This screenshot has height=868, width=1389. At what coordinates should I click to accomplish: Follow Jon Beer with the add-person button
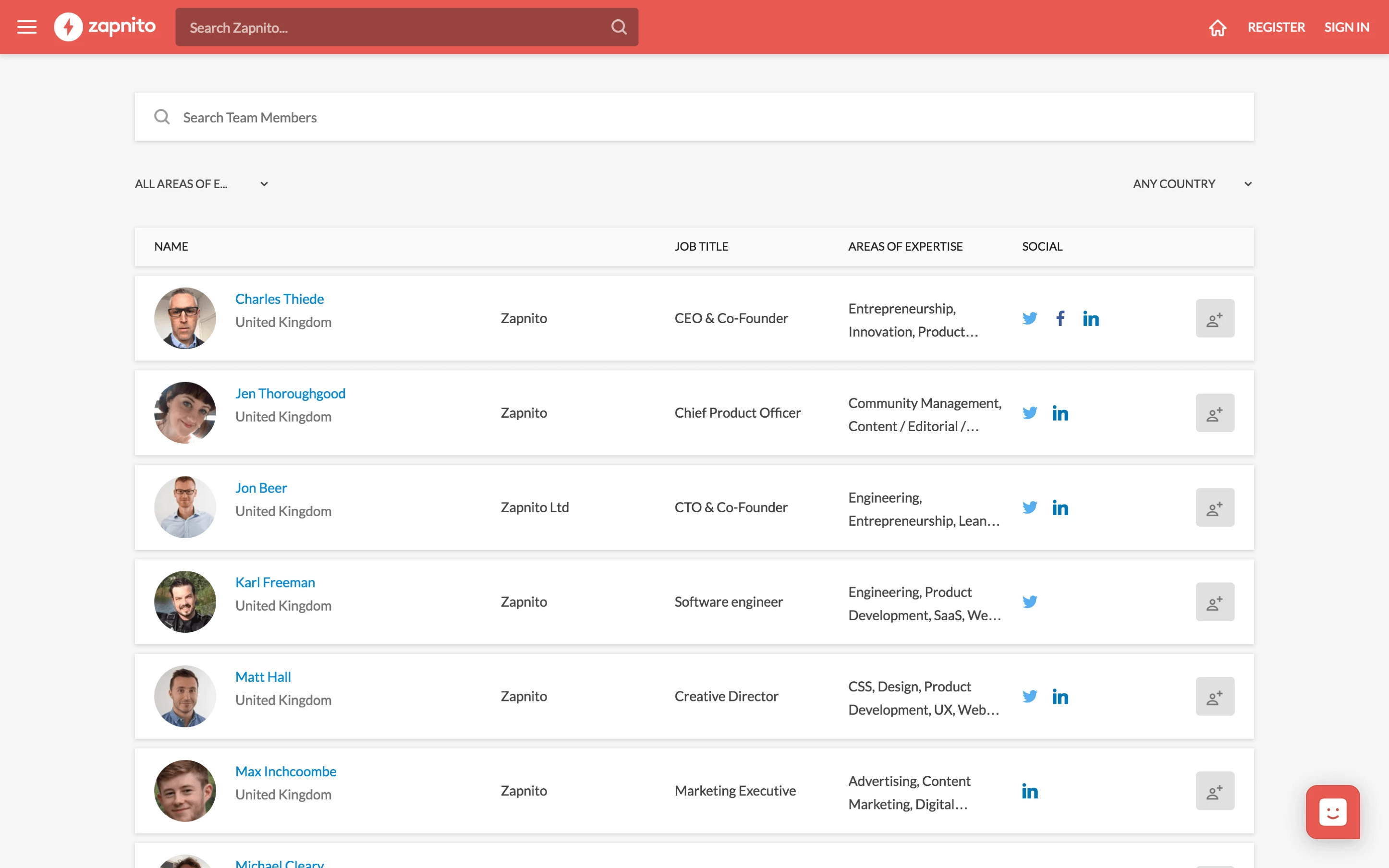point(1215,507)
